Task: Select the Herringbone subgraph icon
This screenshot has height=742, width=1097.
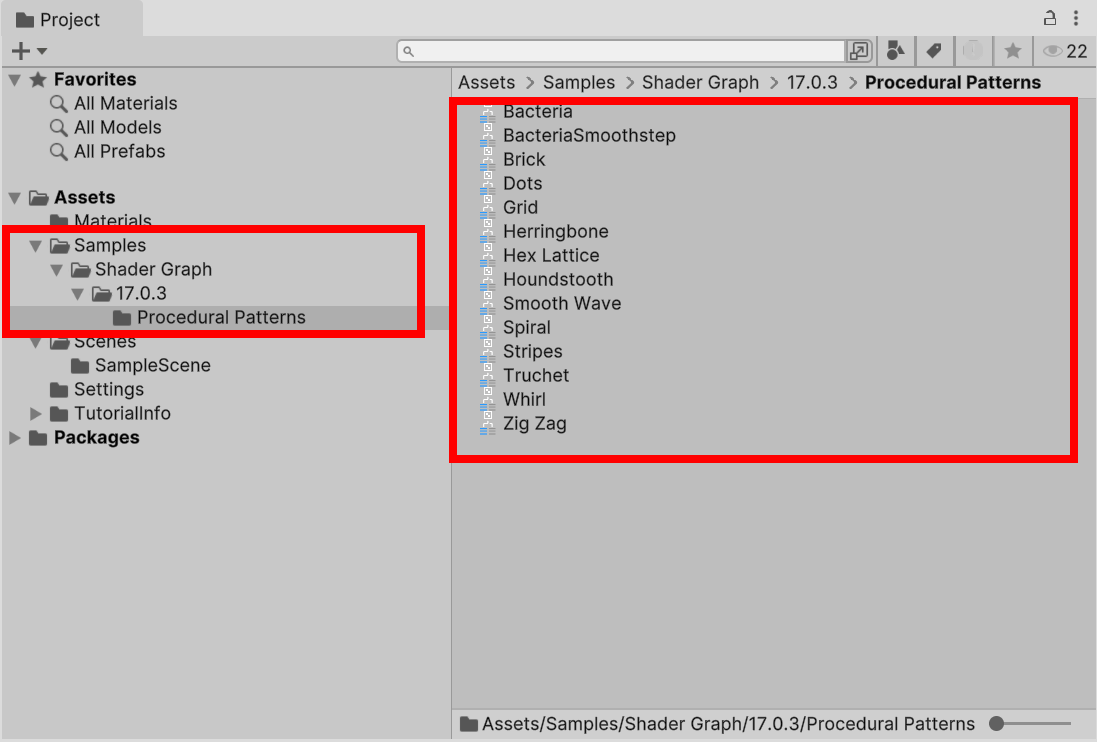Action: click(x=488, y=231)
